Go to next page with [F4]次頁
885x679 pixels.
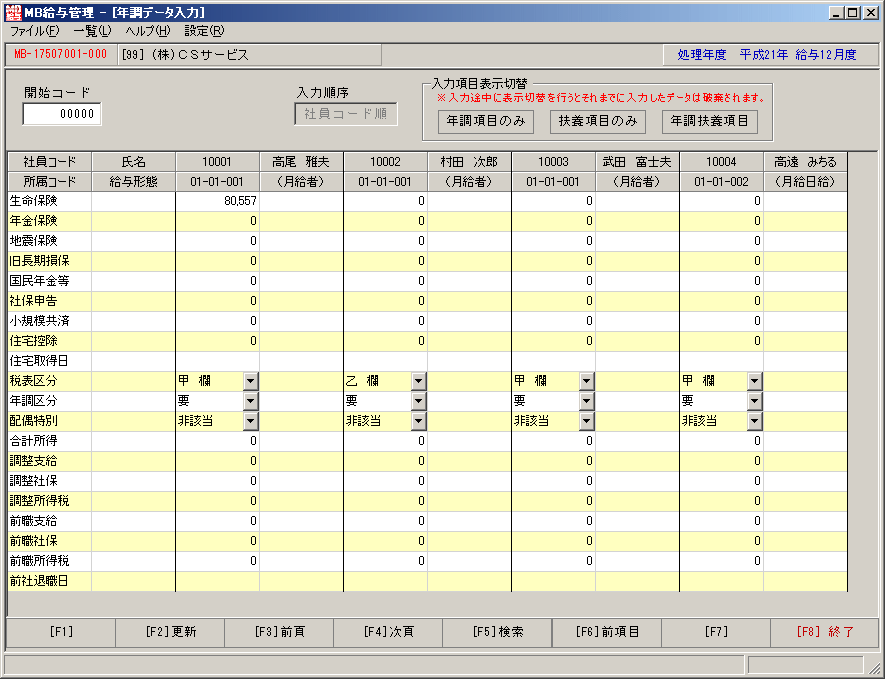pyautogui.click(x=388, y=632)
